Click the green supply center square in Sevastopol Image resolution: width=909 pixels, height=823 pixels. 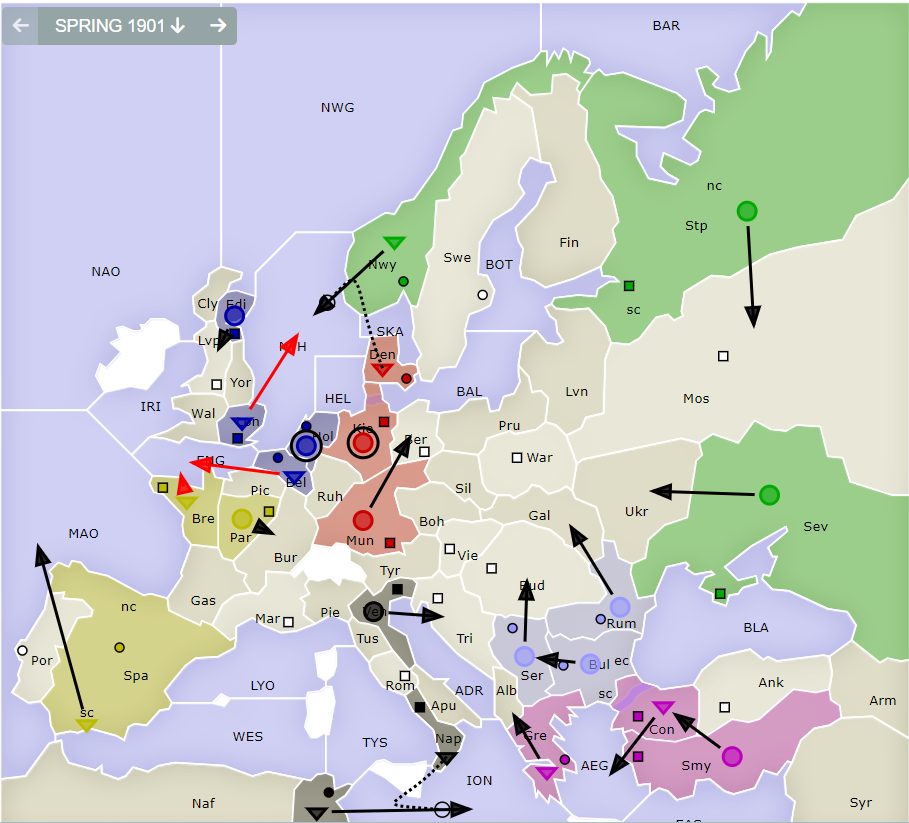(x=720, y=593)
